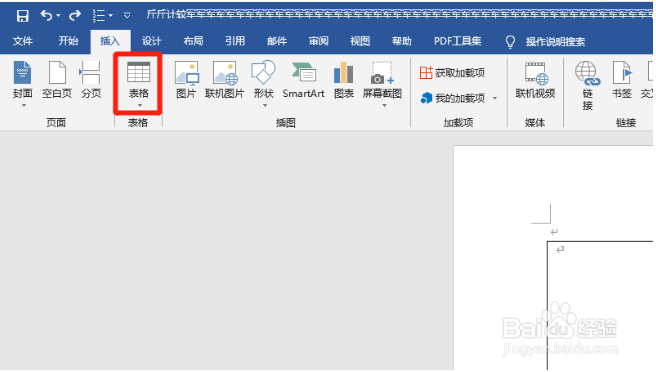Expand the 屏幕截图 dropdown arrow
The width and height of the screenshot is (656, 372).
[x=384, y=105]
